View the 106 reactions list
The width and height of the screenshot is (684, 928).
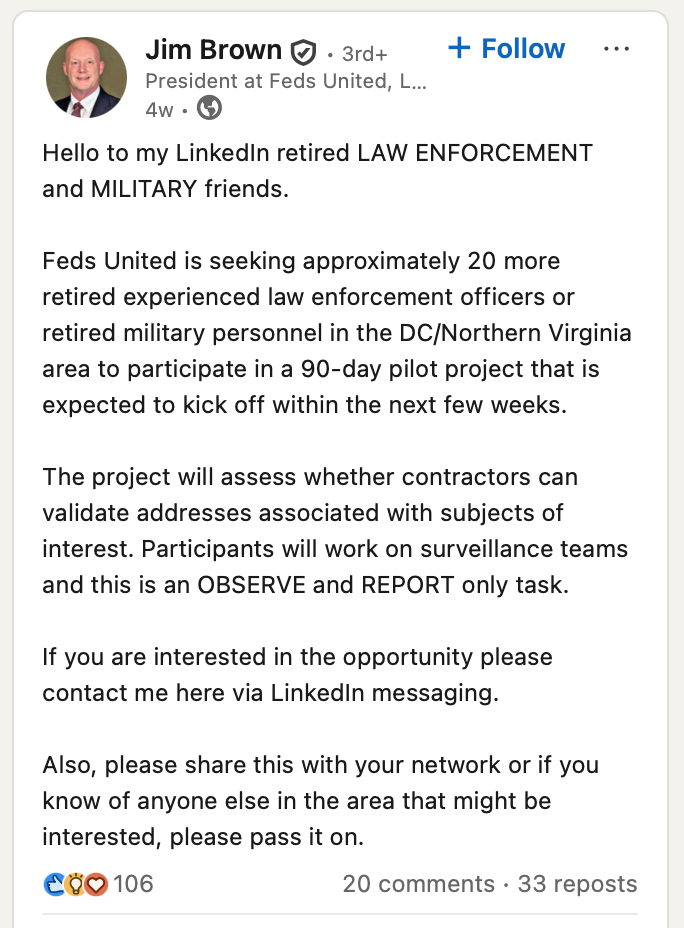[x=133, y=884]
